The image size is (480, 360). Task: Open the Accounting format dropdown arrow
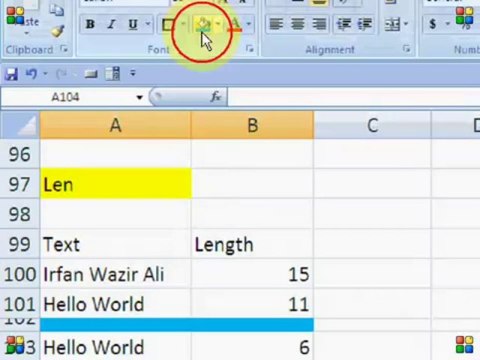coord(447,24)
